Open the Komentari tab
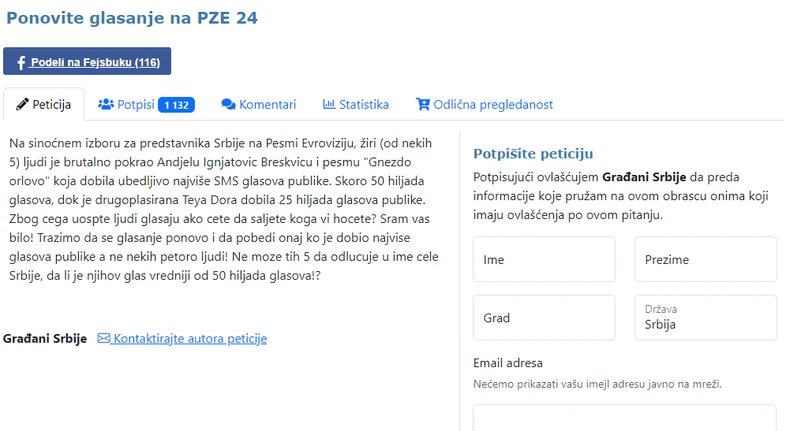The height and width of the screenshot is (431, 790). 267,104
